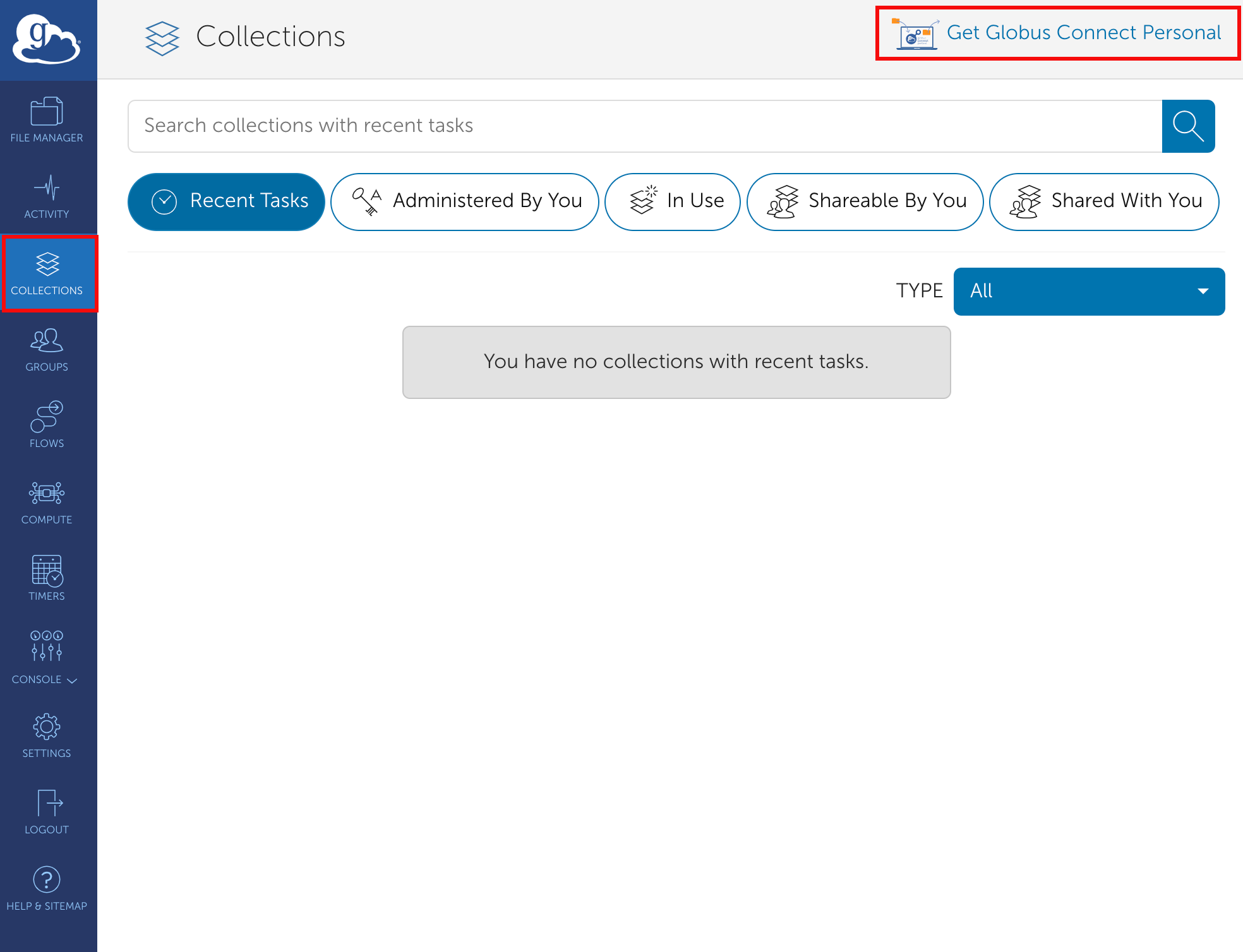Viewport: 1243px width, 952px height.
Task: Select Collections in the sidebar
Action: click(49, 273)
